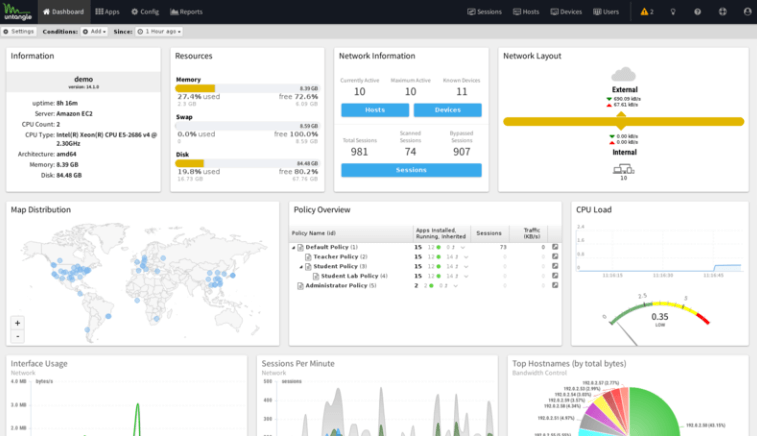Viewport: 757px width, 436px height.
Task: Zoom out on the Map Distribution
Action: coord(17,336)
